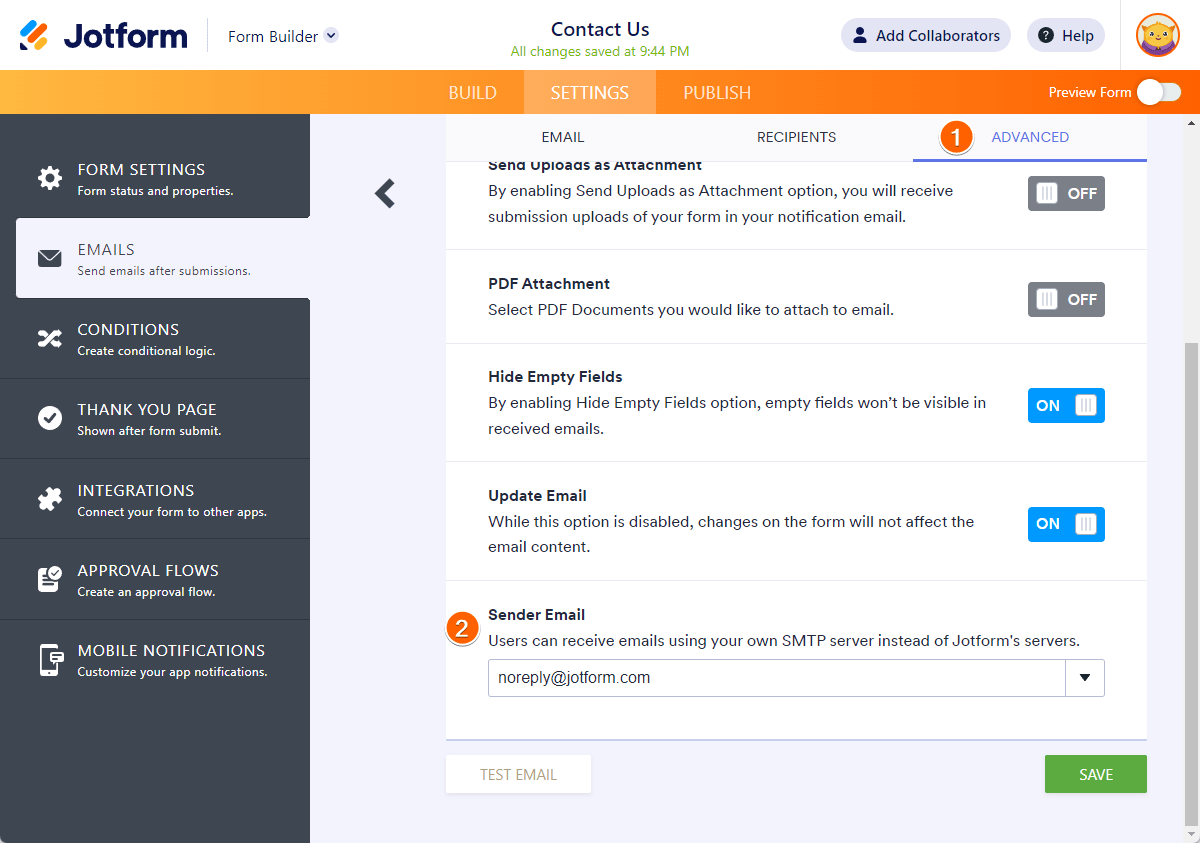Screen dimensions: 1200x843
Task: Go to the Publish tab
Action: [x=717, y=93]
